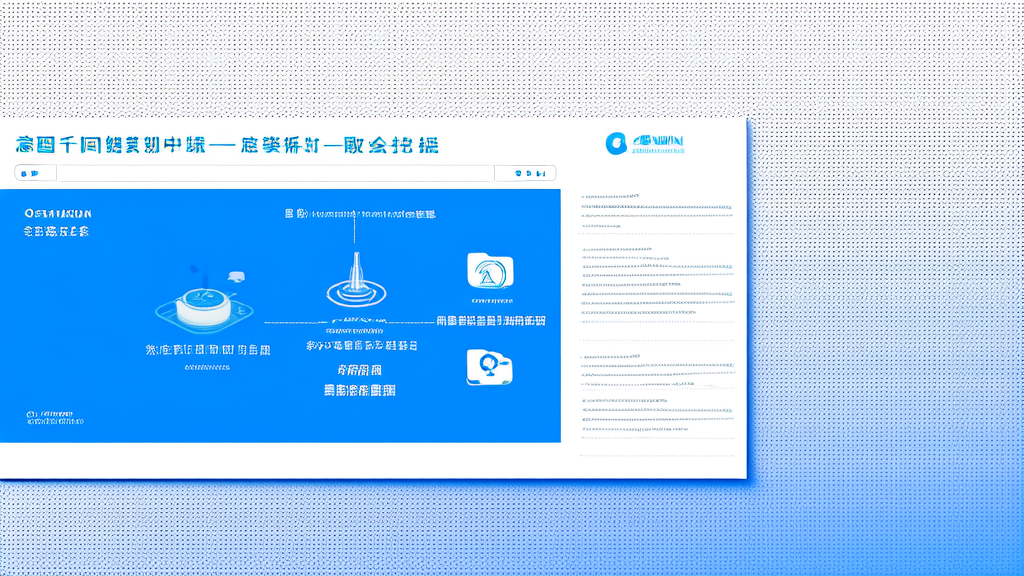Click the button at the search bar's right end
Image resolution: width=1024 pixels, height=576 pixels.
pos(525,173)
